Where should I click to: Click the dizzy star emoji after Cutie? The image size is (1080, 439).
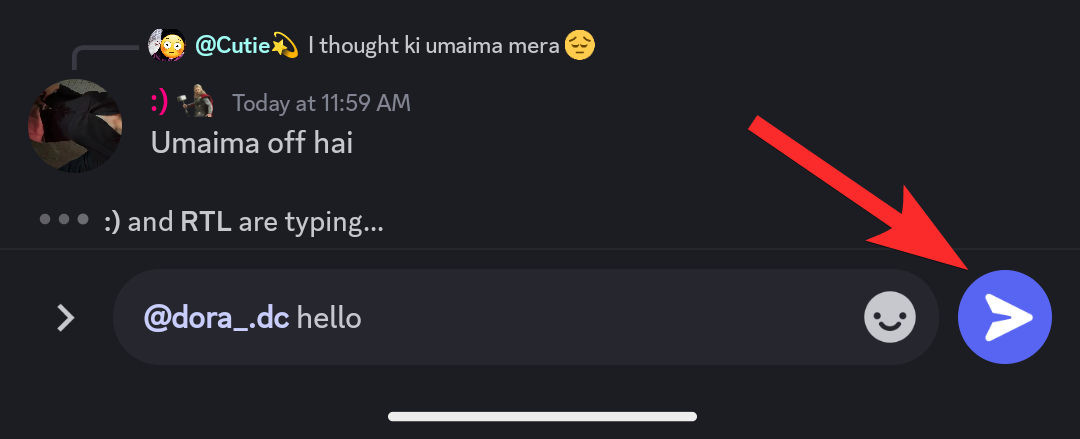click(x=284, y=44)
